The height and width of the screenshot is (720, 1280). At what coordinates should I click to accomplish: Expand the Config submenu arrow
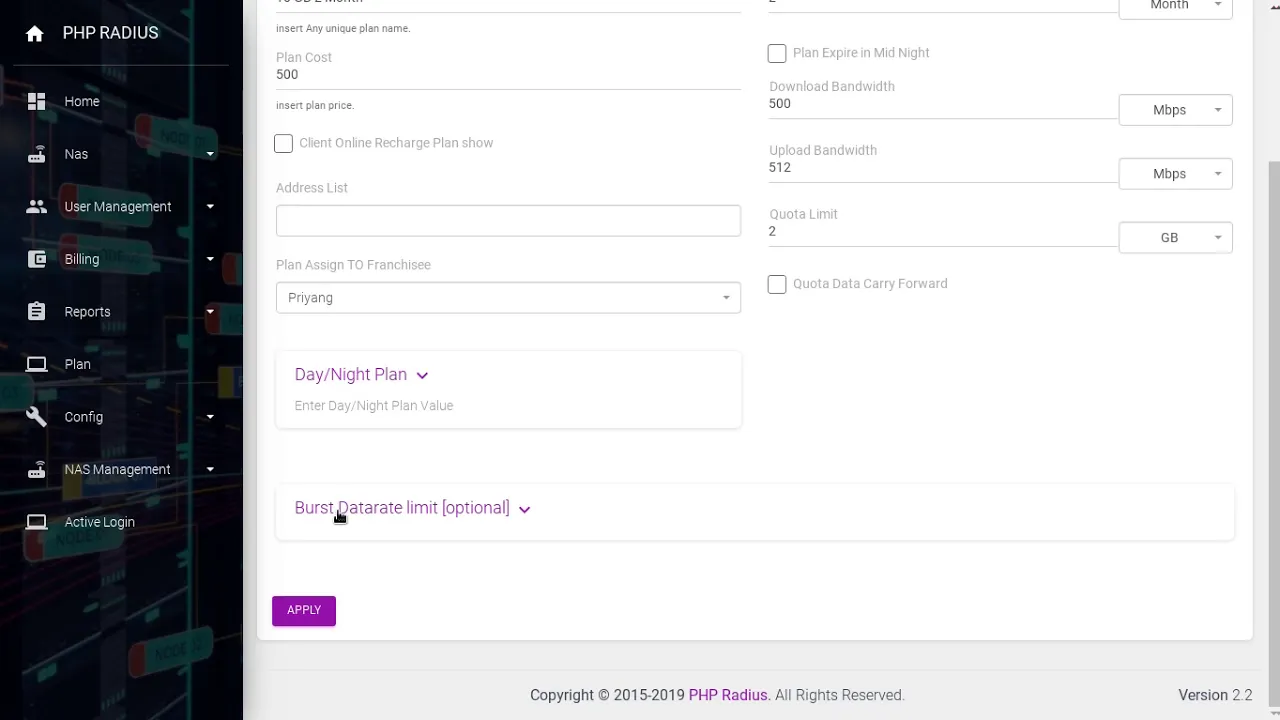click(x=210, y=417)
